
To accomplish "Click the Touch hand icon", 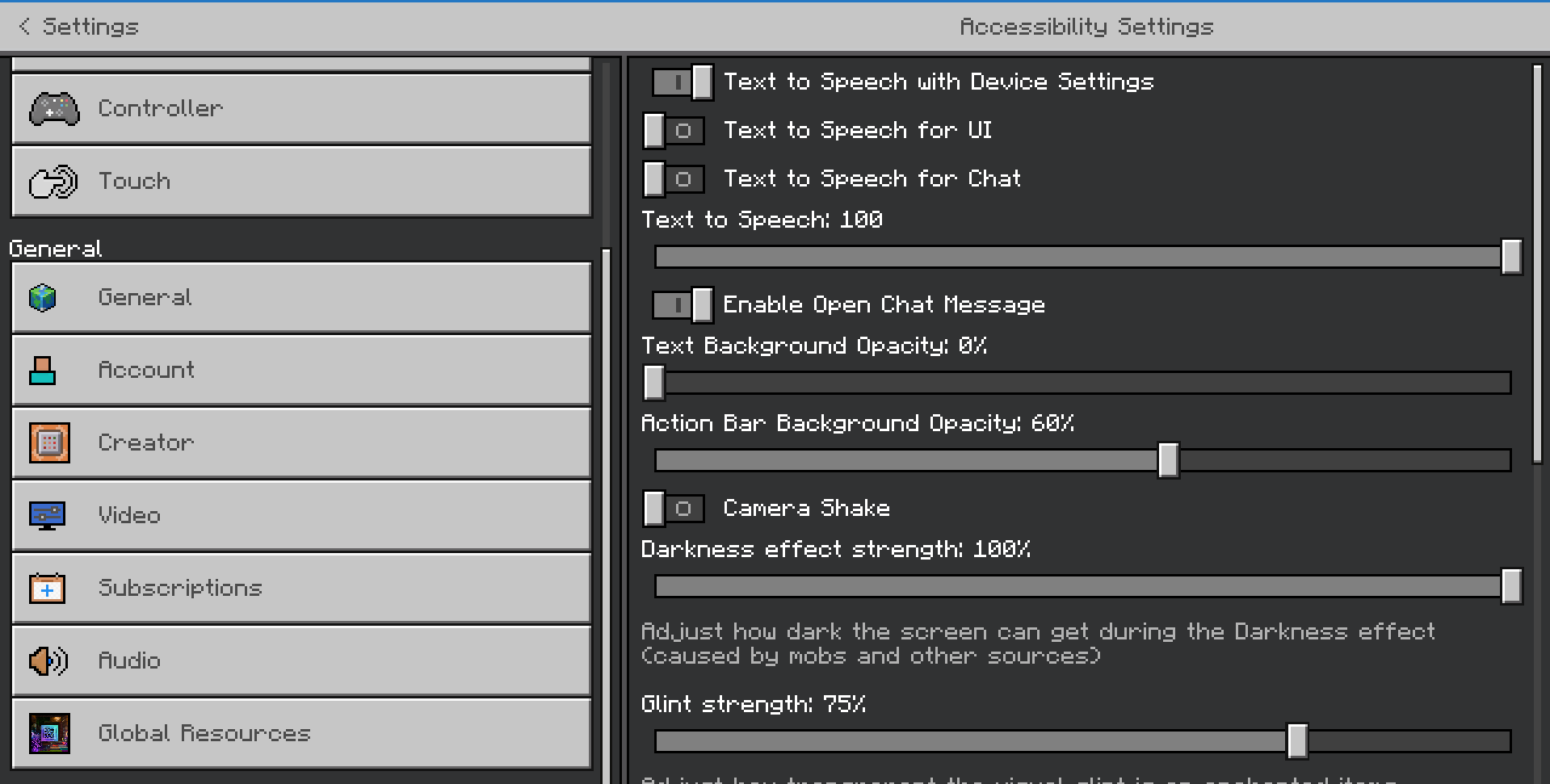I will pos(53,182).
